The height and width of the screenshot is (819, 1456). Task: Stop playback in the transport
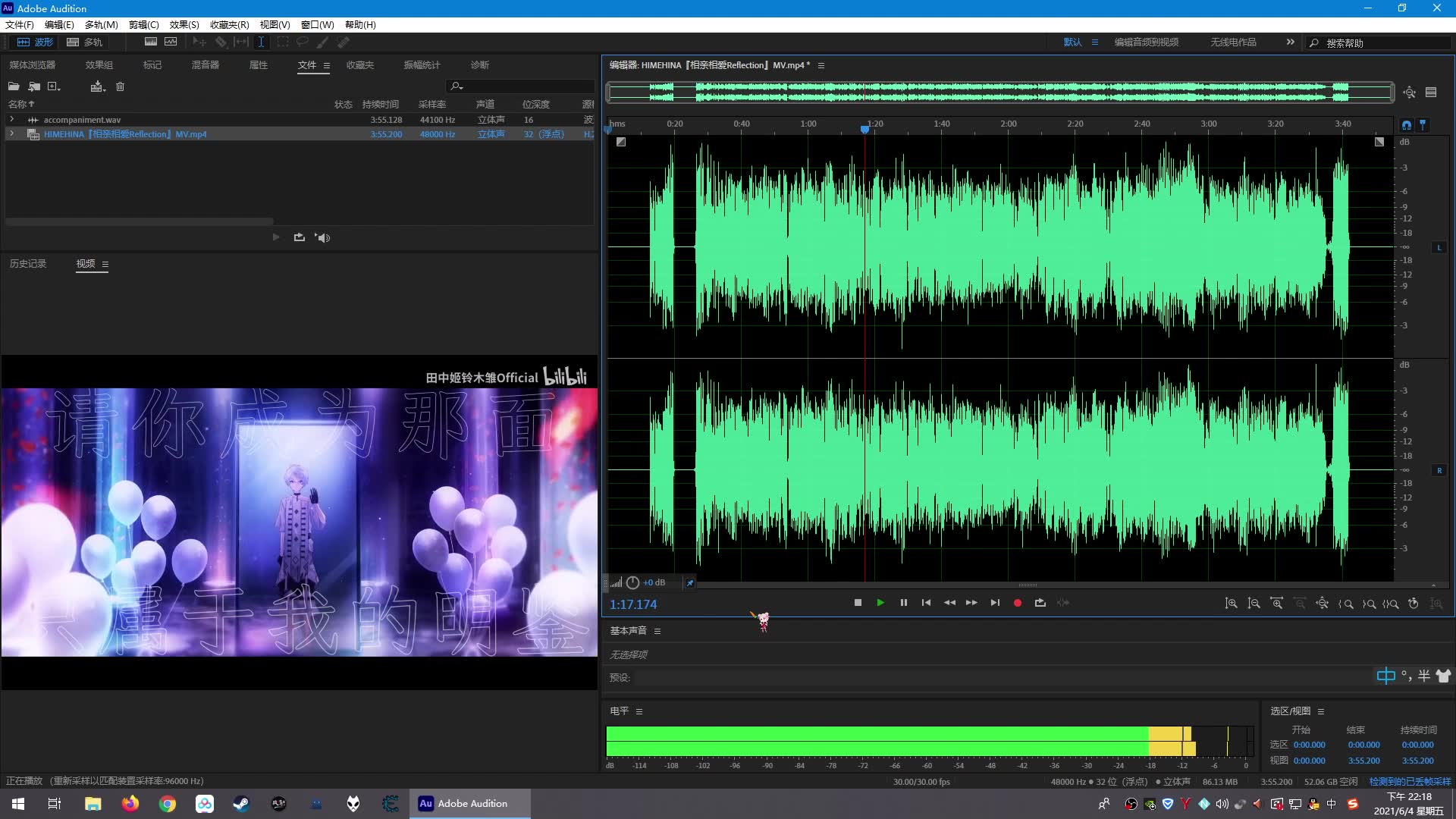pos(858,604)
